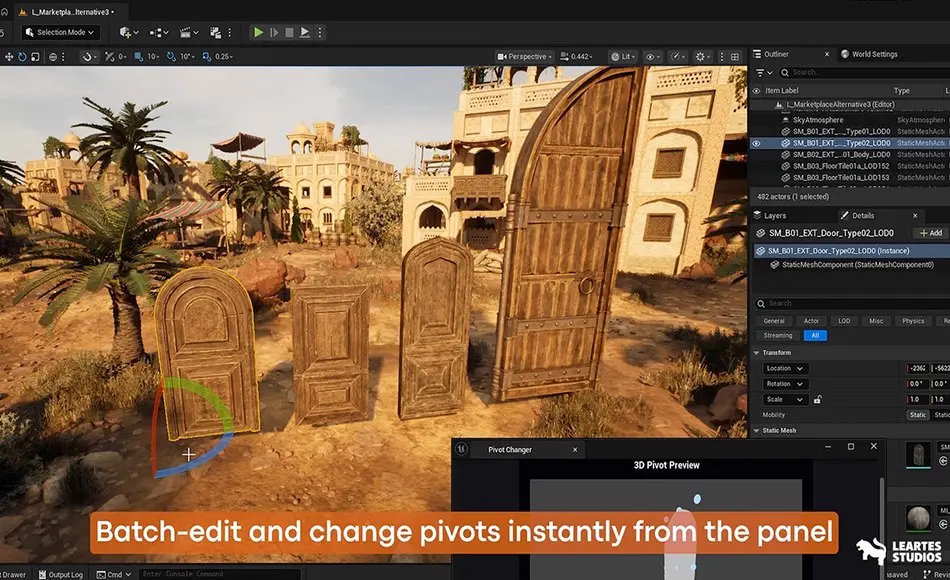Toggle the surface snapping icon beside value 0
The height and width of the screenshot is (580, 950).
[110, 56]
